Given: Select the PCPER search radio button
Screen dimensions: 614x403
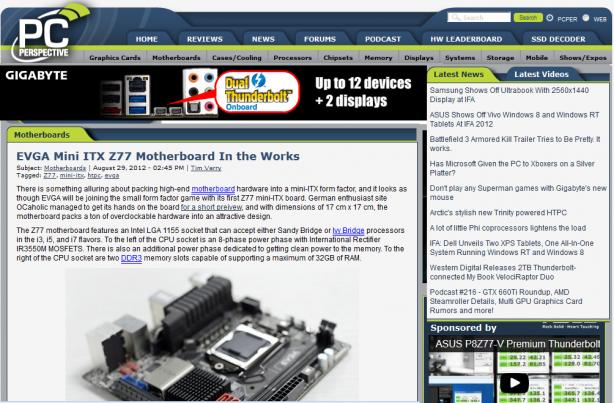Looking at the screenshot, I should pyautogui.click(x=550, y=18).
